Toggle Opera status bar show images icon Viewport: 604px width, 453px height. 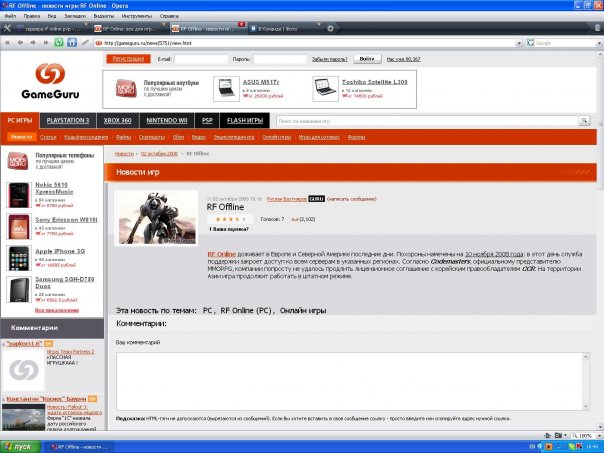tap(558, 436)
